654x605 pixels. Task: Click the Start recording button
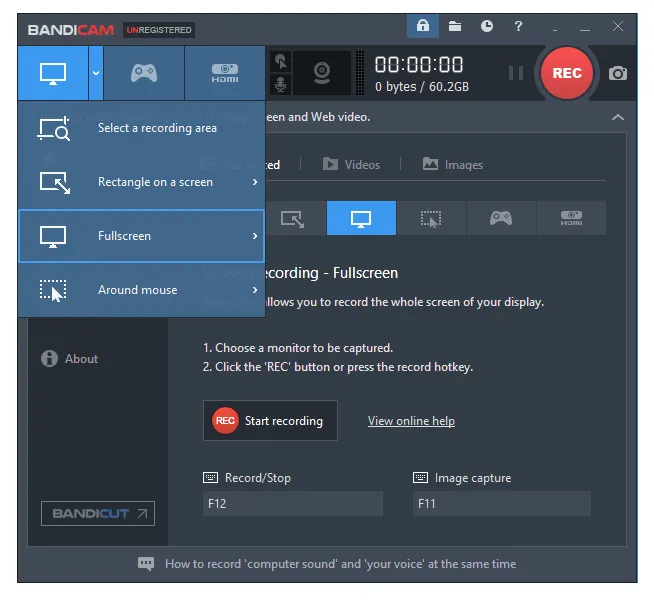point(270,421)
